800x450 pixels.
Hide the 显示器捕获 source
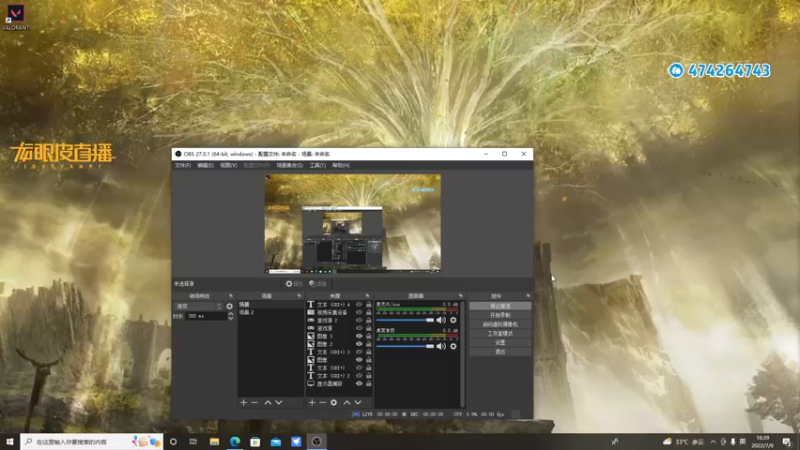click(359, 384)
